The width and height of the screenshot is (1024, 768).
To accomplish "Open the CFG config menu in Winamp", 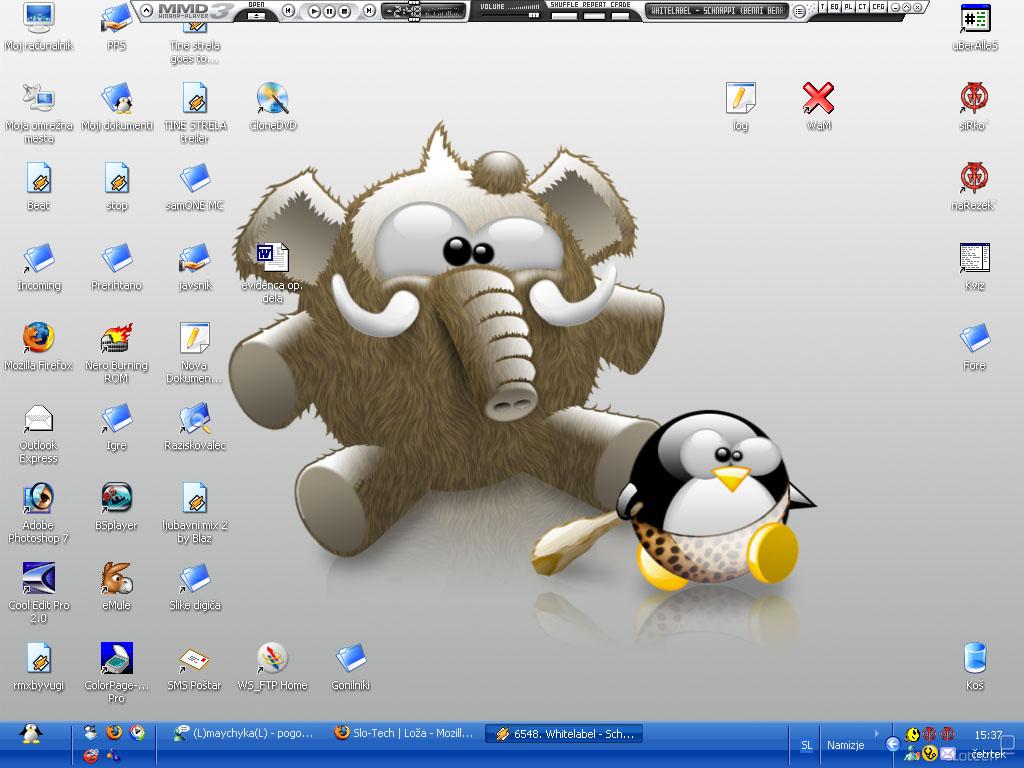I will click(878, 7).
